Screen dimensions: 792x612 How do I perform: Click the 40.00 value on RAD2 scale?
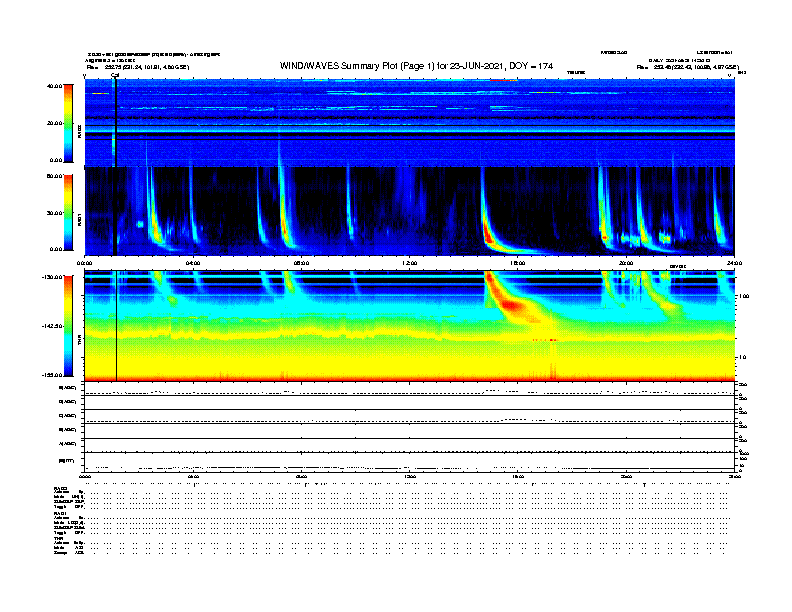coord(54,86)
